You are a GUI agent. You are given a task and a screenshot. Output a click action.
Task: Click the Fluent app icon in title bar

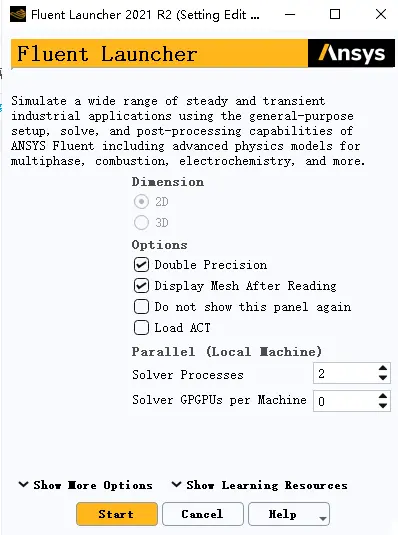[18, 14]
